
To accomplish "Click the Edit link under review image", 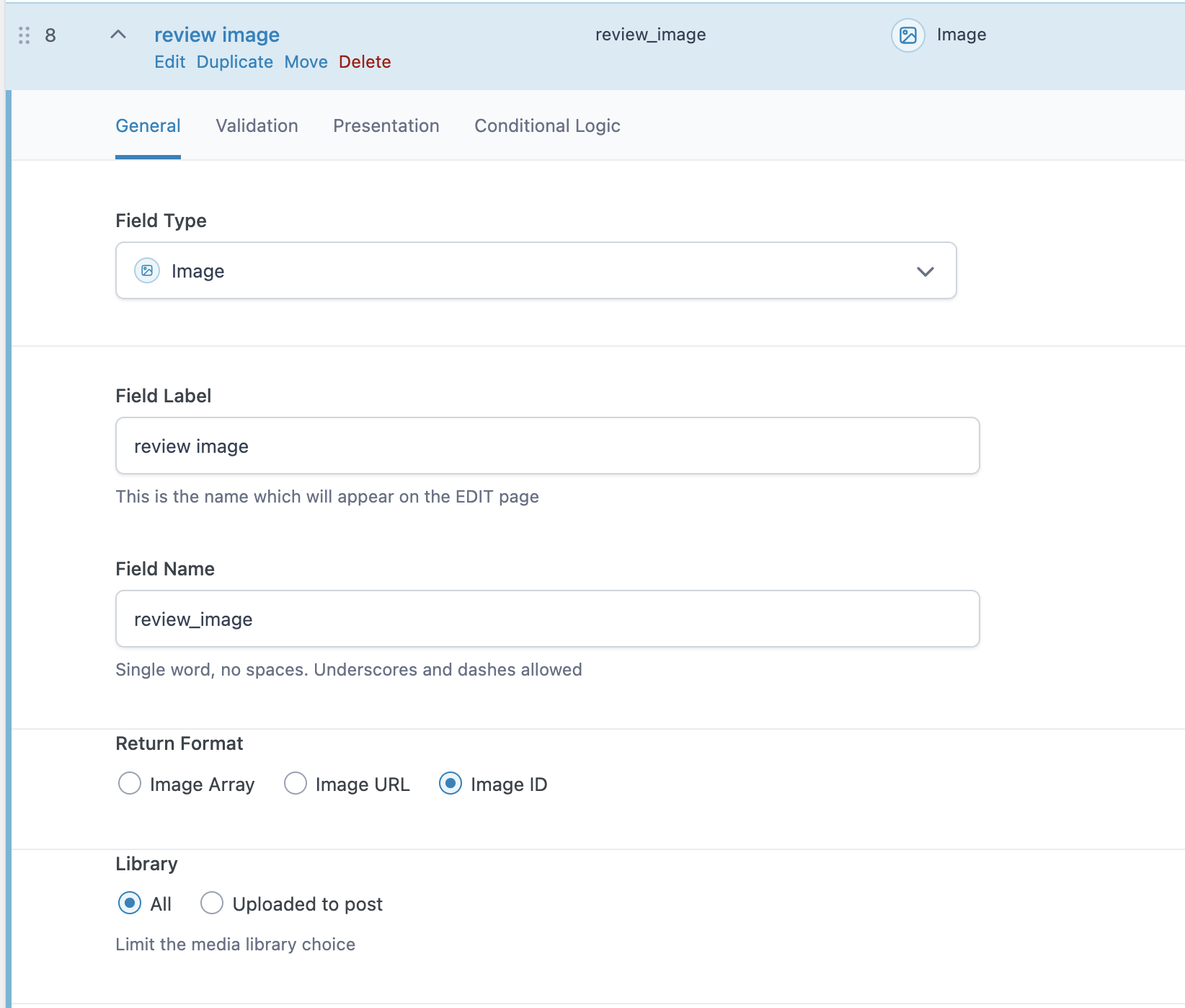I will (x=169, y=62).
